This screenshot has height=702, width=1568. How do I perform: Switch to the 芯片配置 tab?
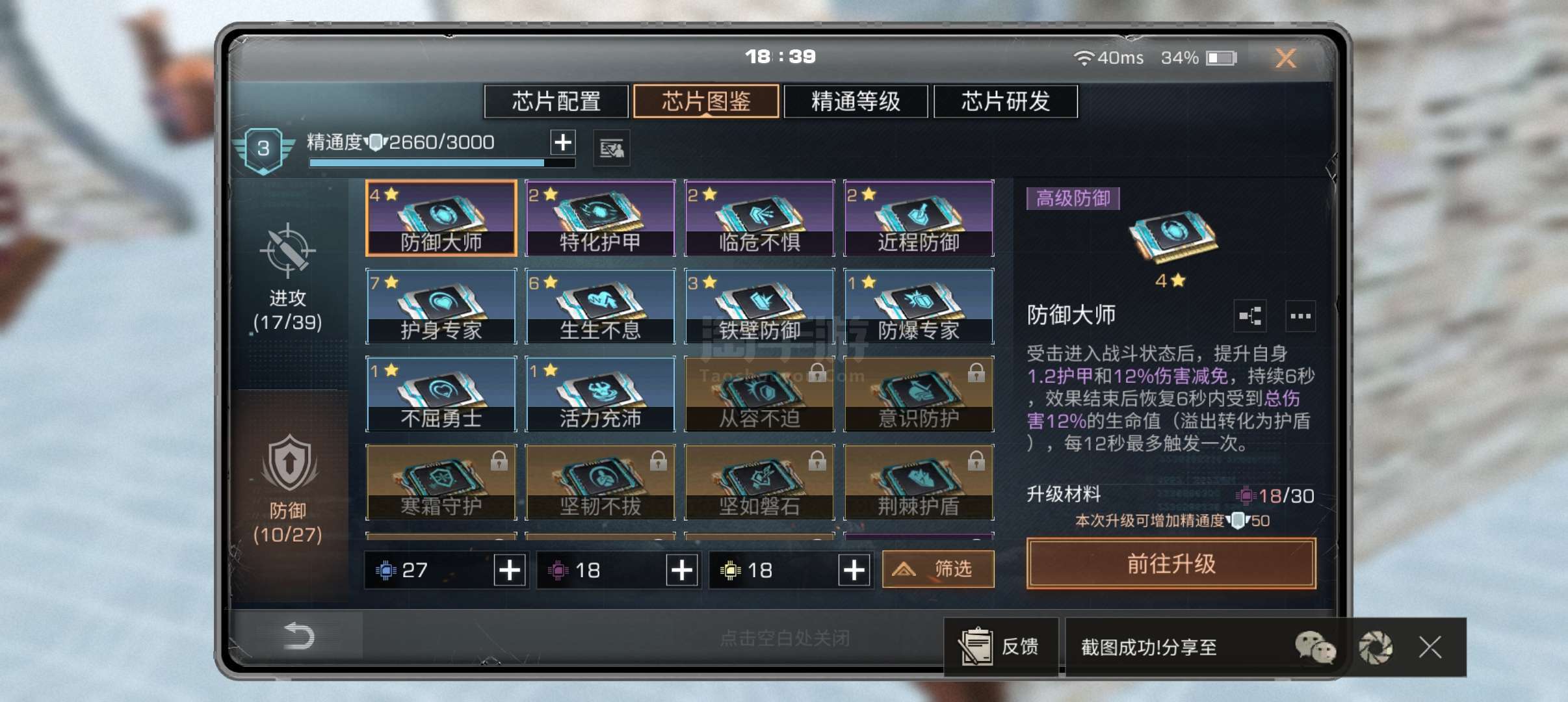click(x=556, y=101)
